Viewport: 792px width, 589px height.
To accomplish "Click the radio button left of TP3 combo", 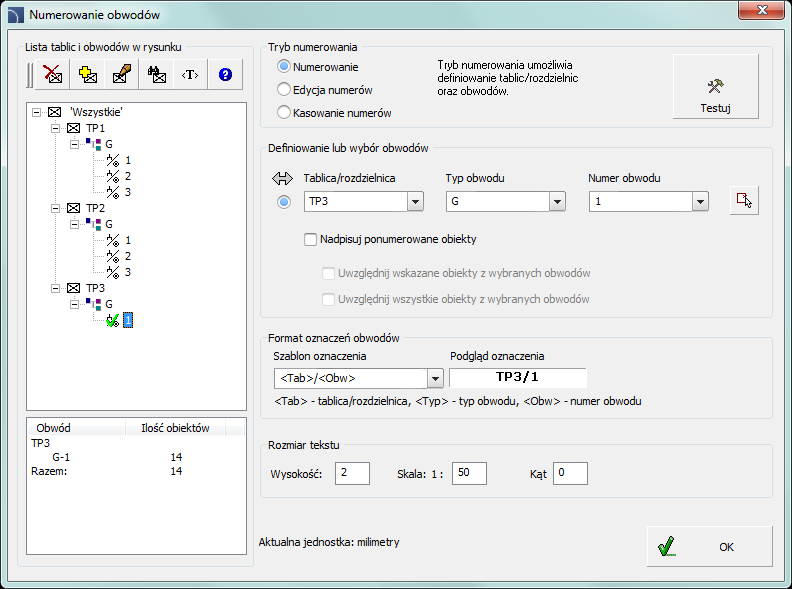I will pyautogui.click(x=284, y=202).
